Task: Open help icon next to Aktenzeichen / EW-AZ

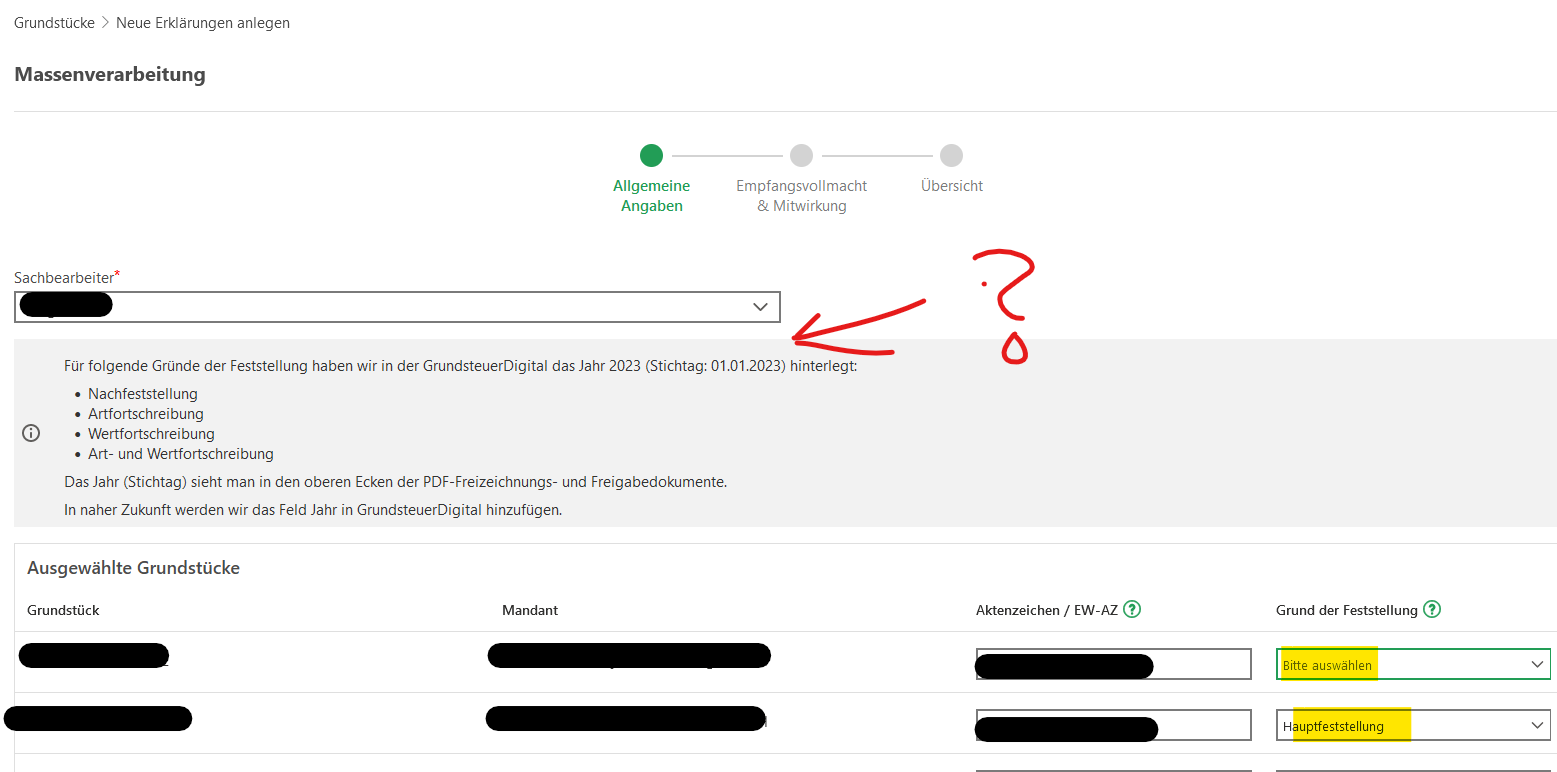Action: pos(1132,609)
